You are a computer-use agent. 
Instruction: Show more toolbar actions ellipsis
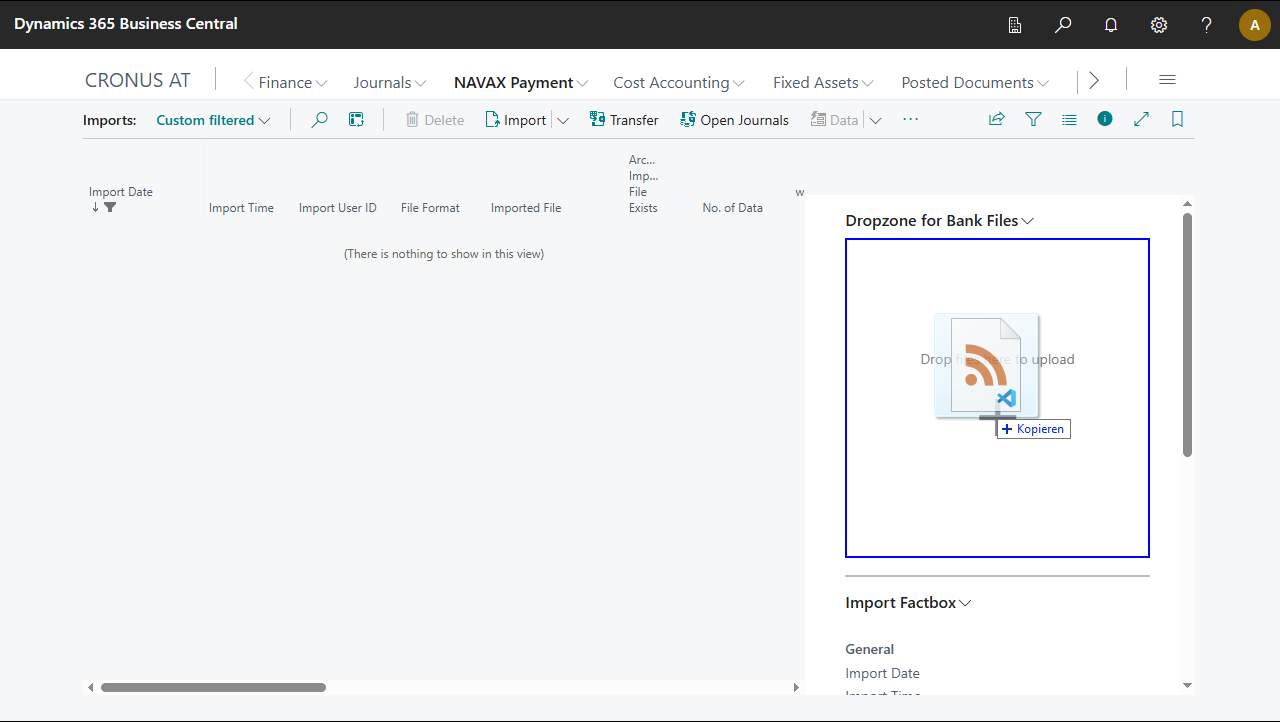[x=910, y=119]
